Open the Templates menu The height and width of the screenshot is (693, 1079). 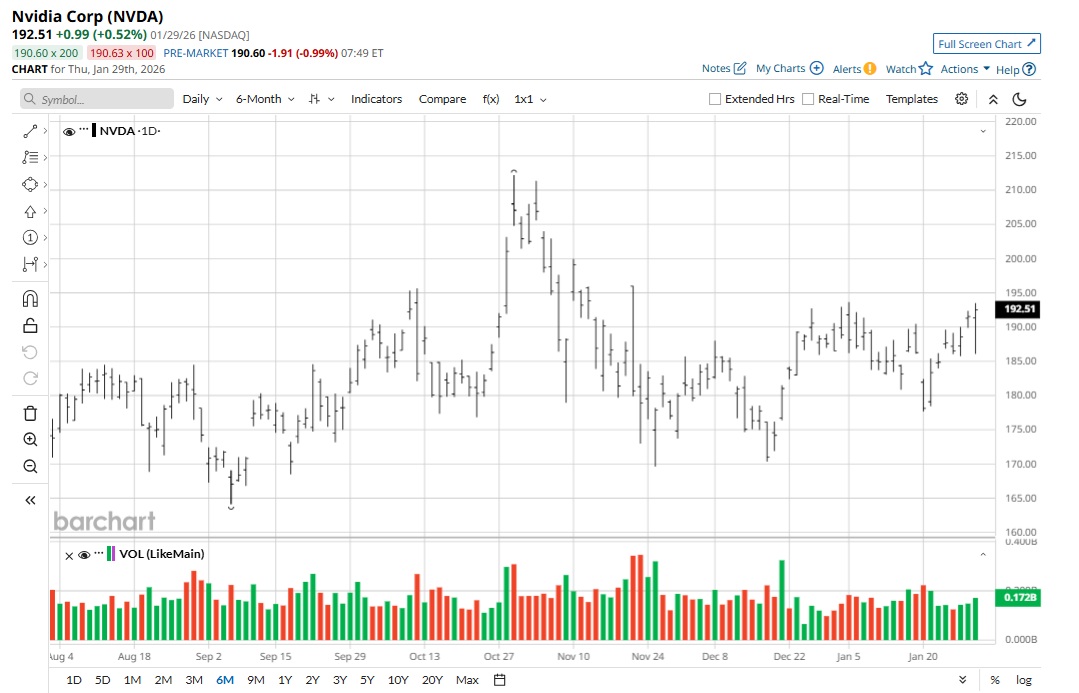click(x=912, y=99)
